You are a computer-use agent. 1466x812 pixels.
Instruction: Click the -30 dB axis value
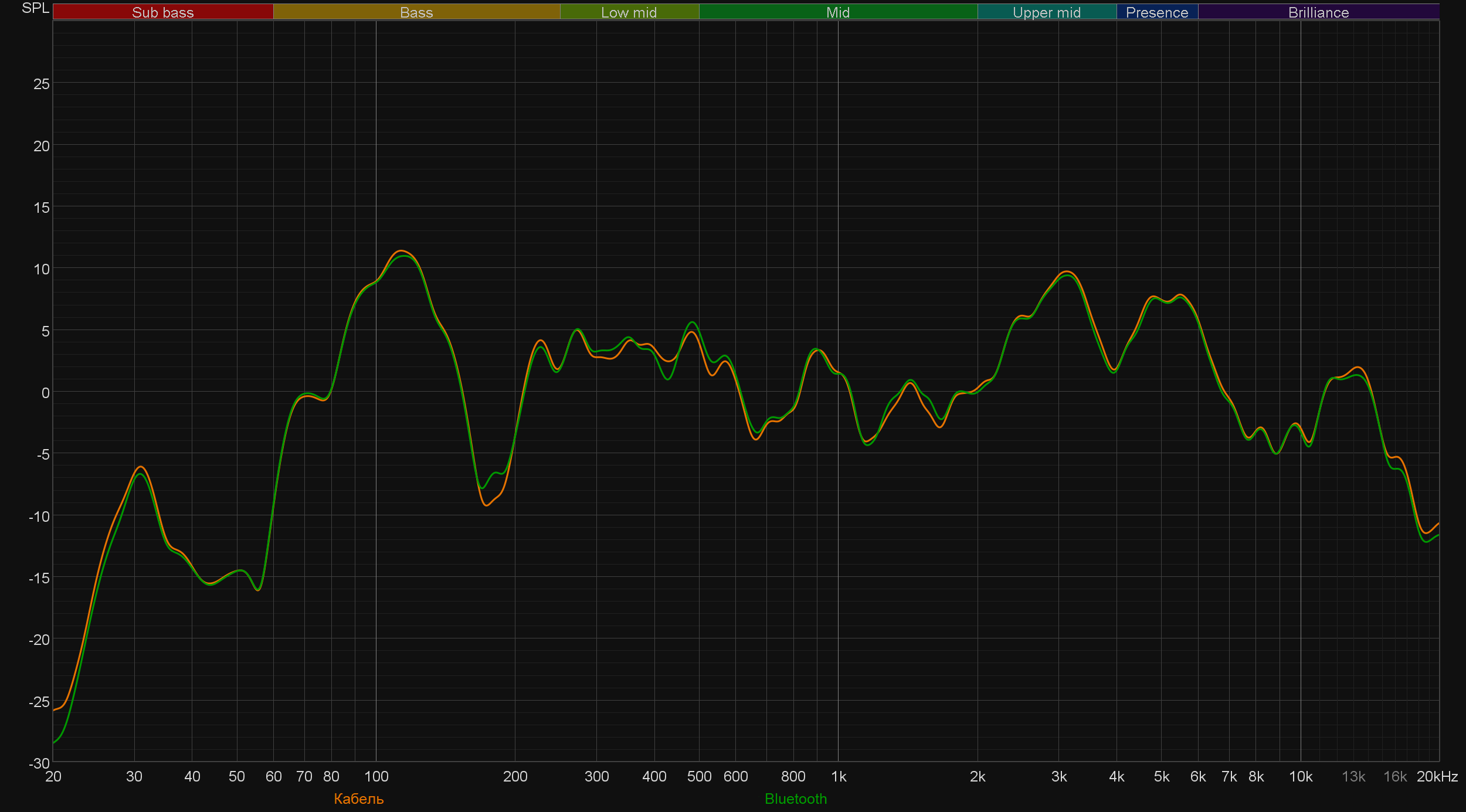pos(39,763)
